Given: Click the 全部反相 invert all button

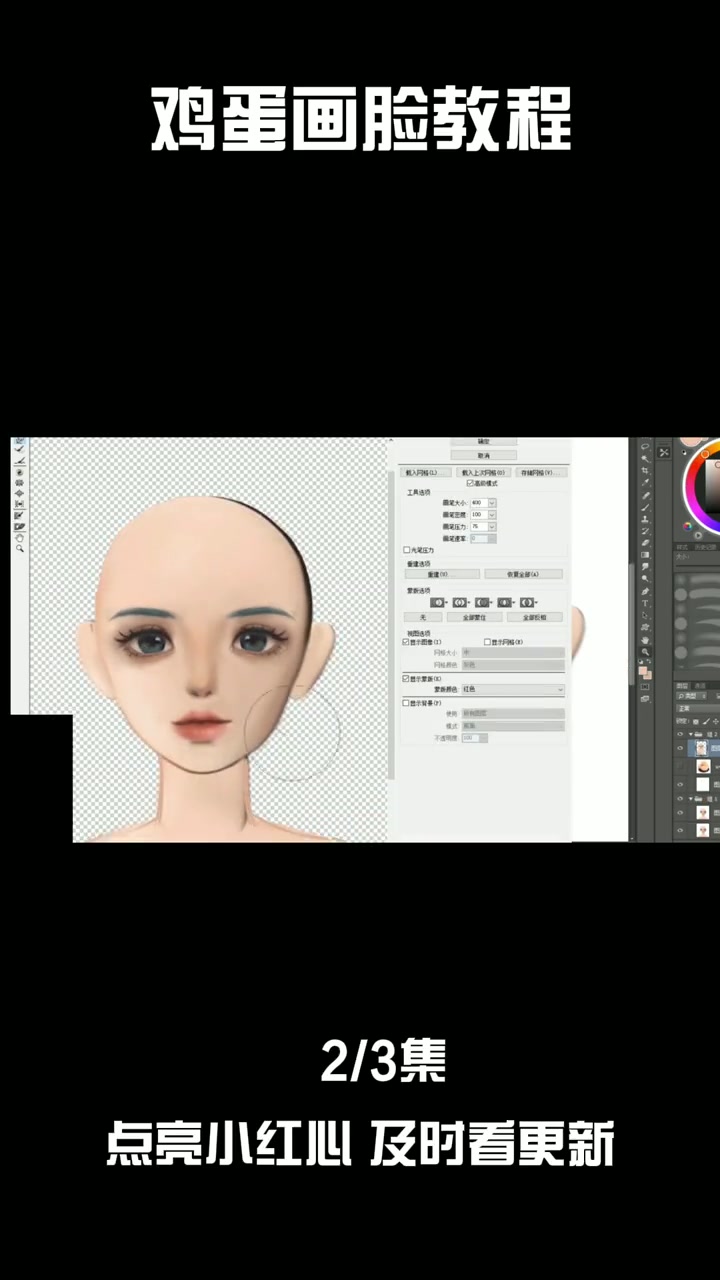Looking at the screenshot, I should pos(535,617).
